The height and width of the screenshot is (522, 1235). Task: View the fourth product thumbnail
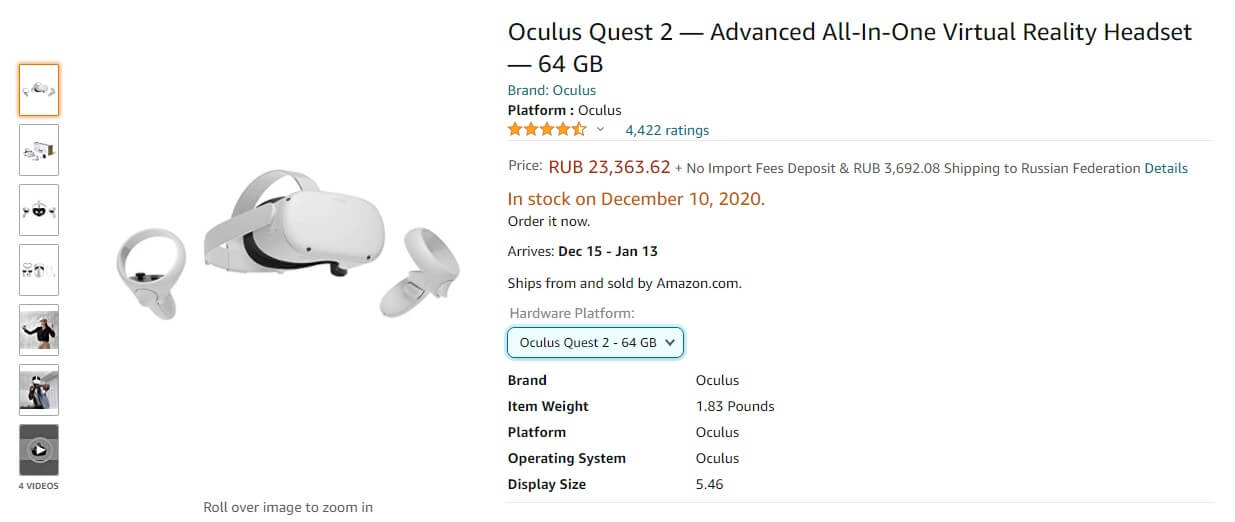point(39,270)
